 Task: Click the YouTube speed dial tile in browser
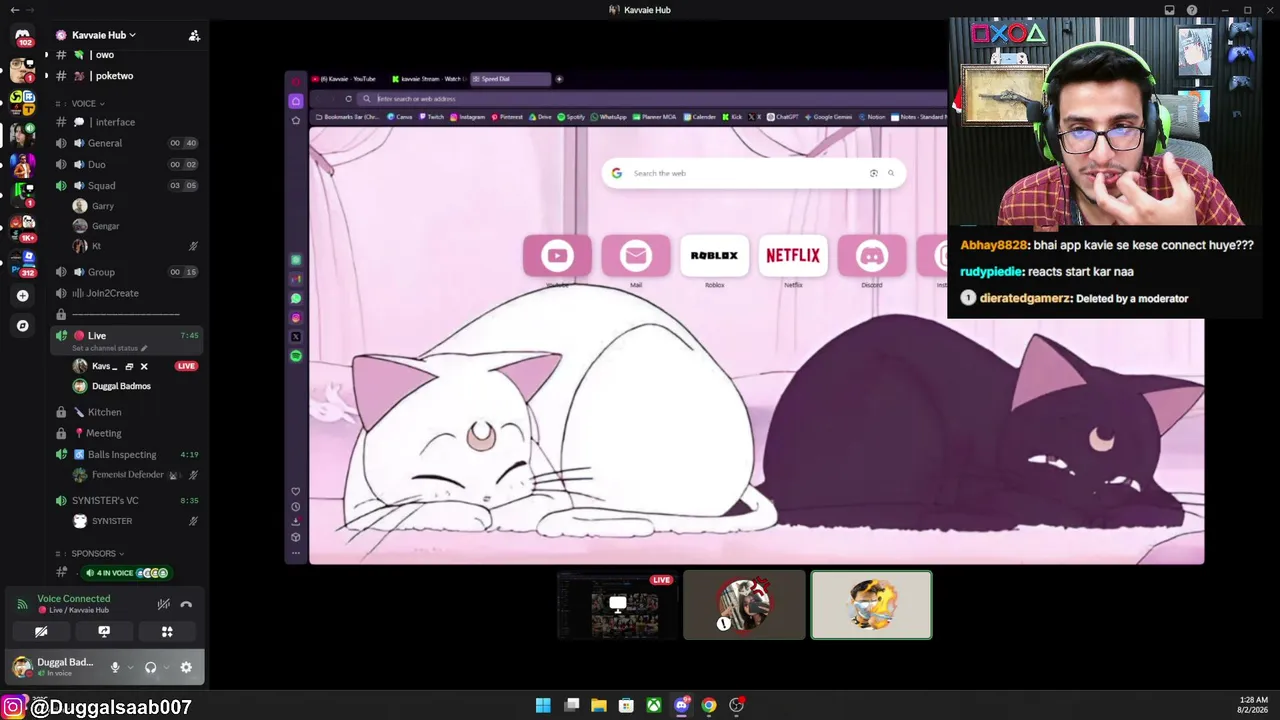[x=557, y=256]
